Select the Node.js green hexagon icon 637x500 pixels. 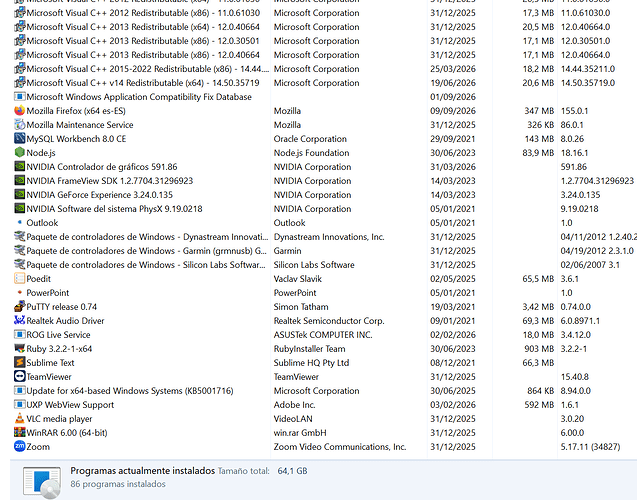click(20, 153)
